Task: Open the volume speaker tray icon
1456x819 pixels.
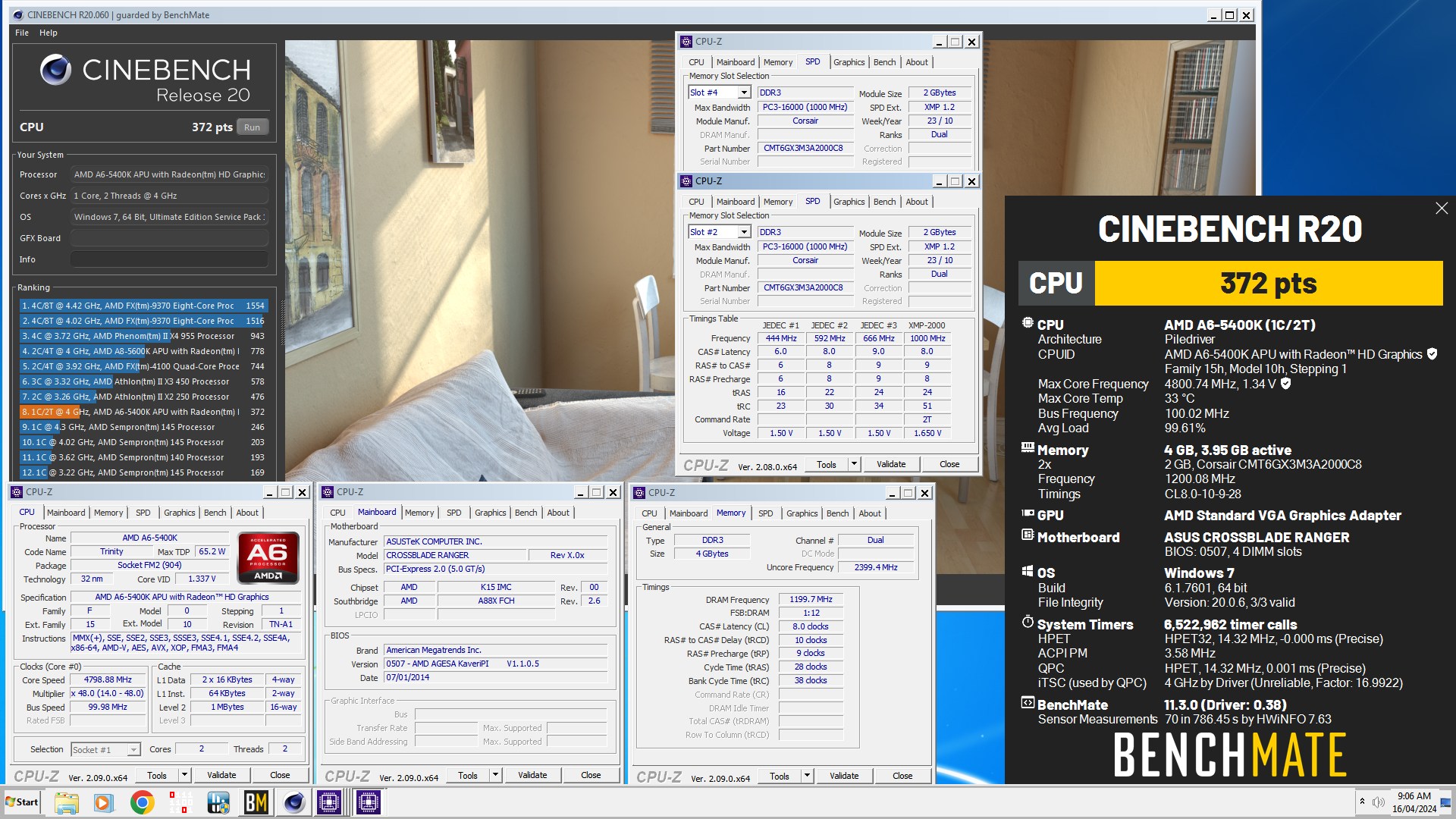Action: [1379, 802]
